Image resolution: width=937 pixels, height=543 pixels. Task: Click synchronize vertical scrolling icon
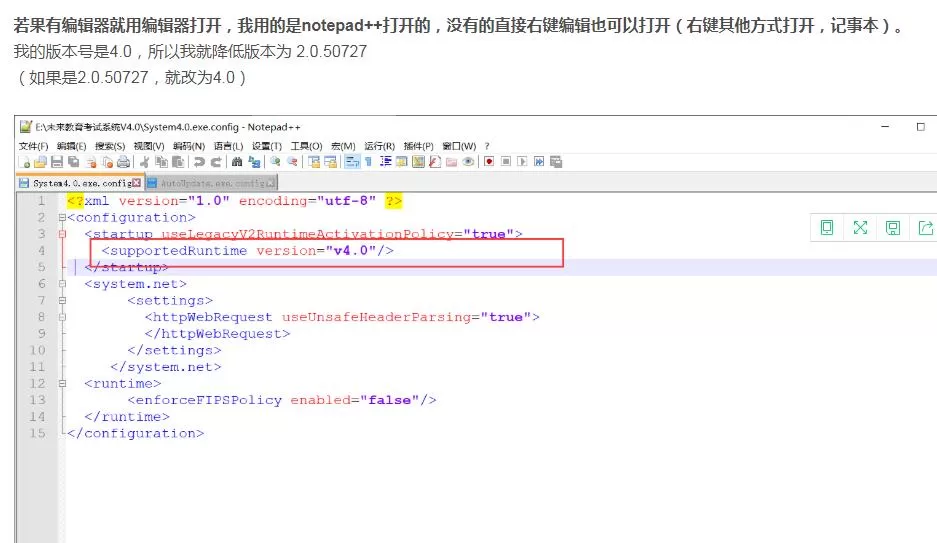click(x=314, y=162)
